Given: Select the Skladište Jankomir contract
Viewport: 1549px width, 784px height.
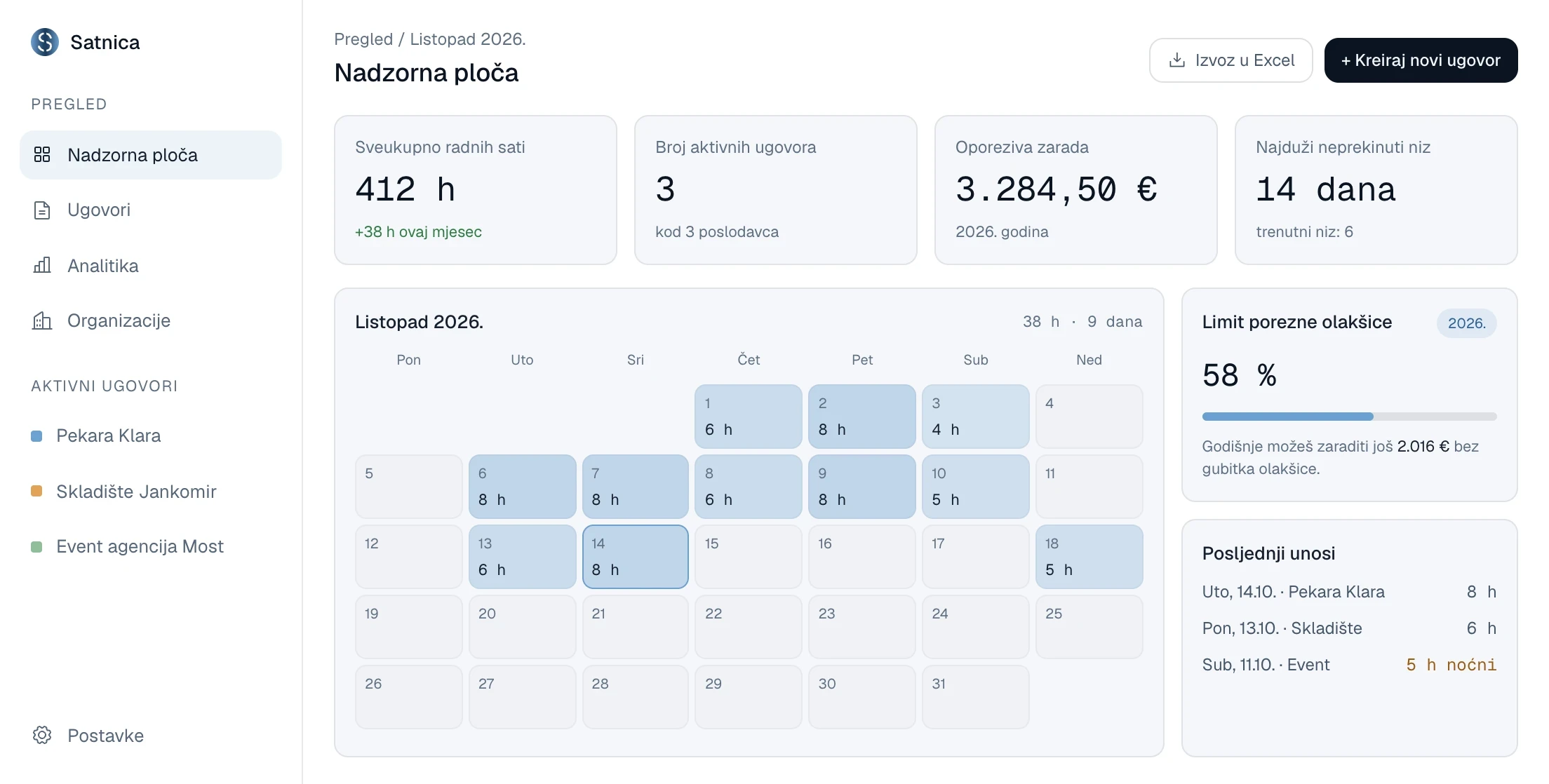Looking at the screenshot, I should 151,492.
